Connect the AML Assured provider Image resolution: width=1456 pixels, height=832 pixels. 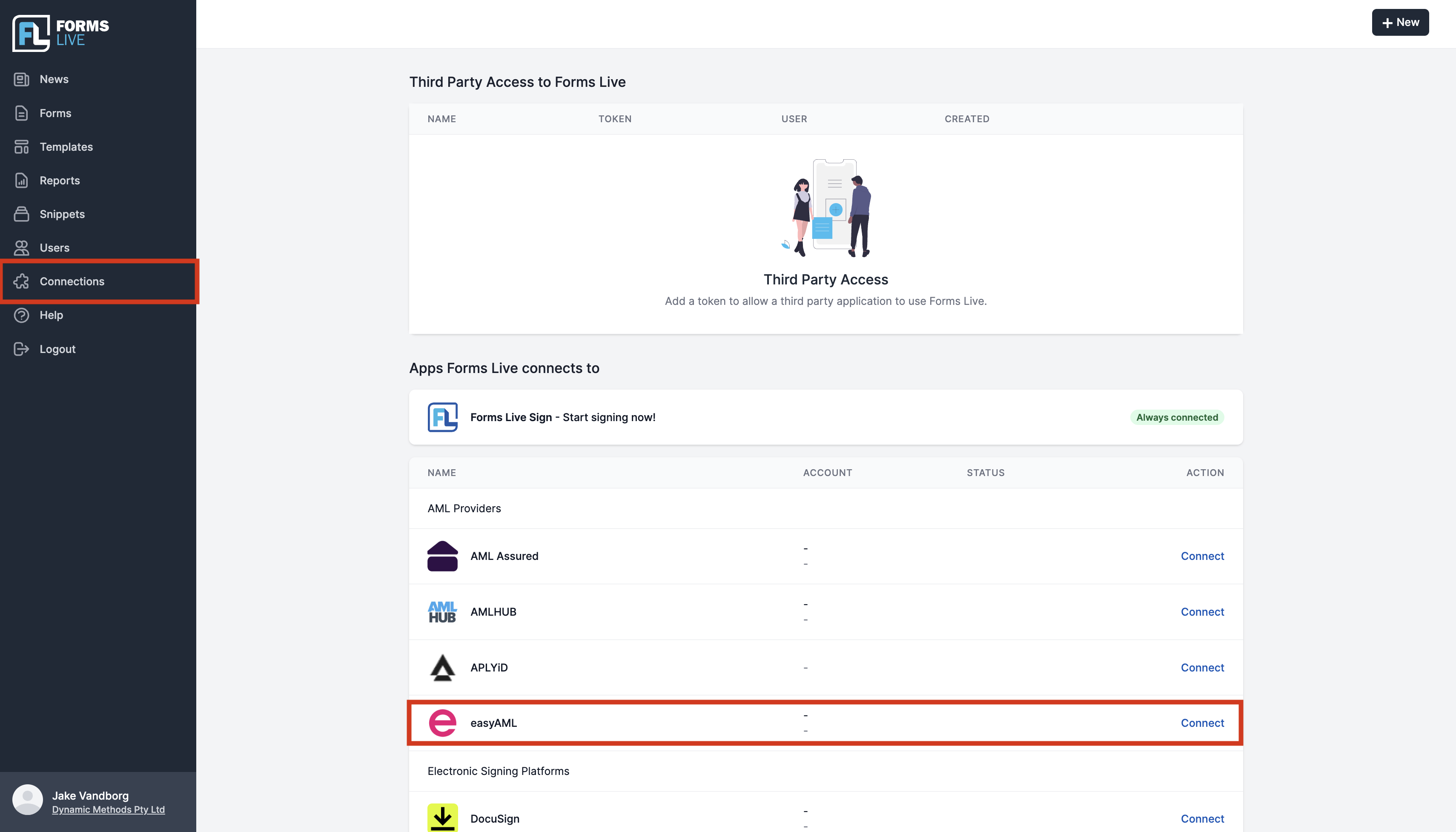(x=1202, y=556)
